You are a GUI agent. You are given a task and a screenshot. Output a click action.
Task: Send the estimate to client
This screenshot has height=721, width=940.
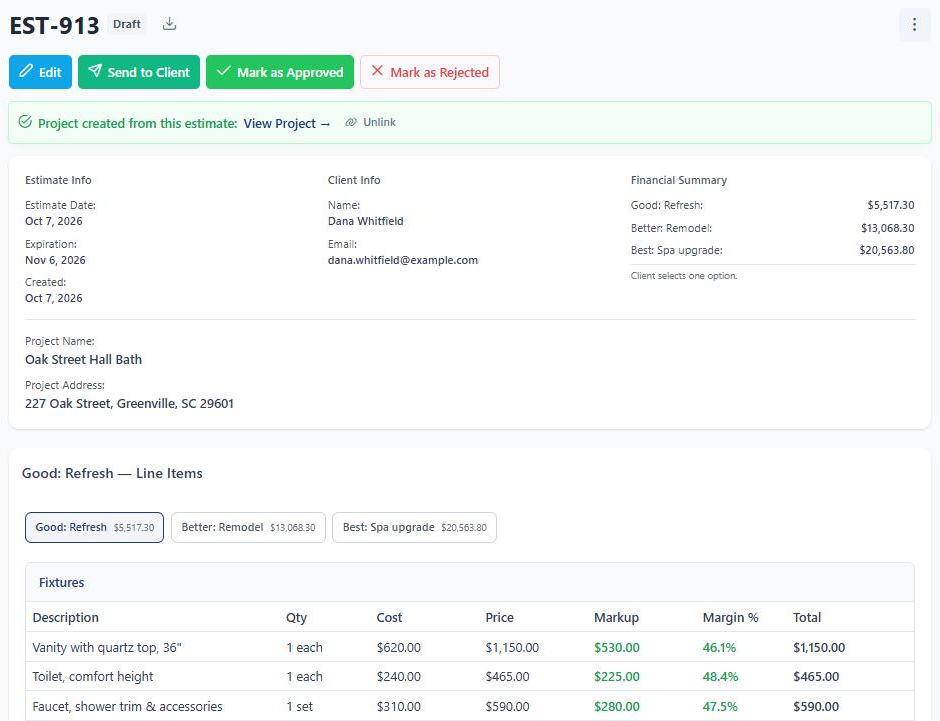138,72
